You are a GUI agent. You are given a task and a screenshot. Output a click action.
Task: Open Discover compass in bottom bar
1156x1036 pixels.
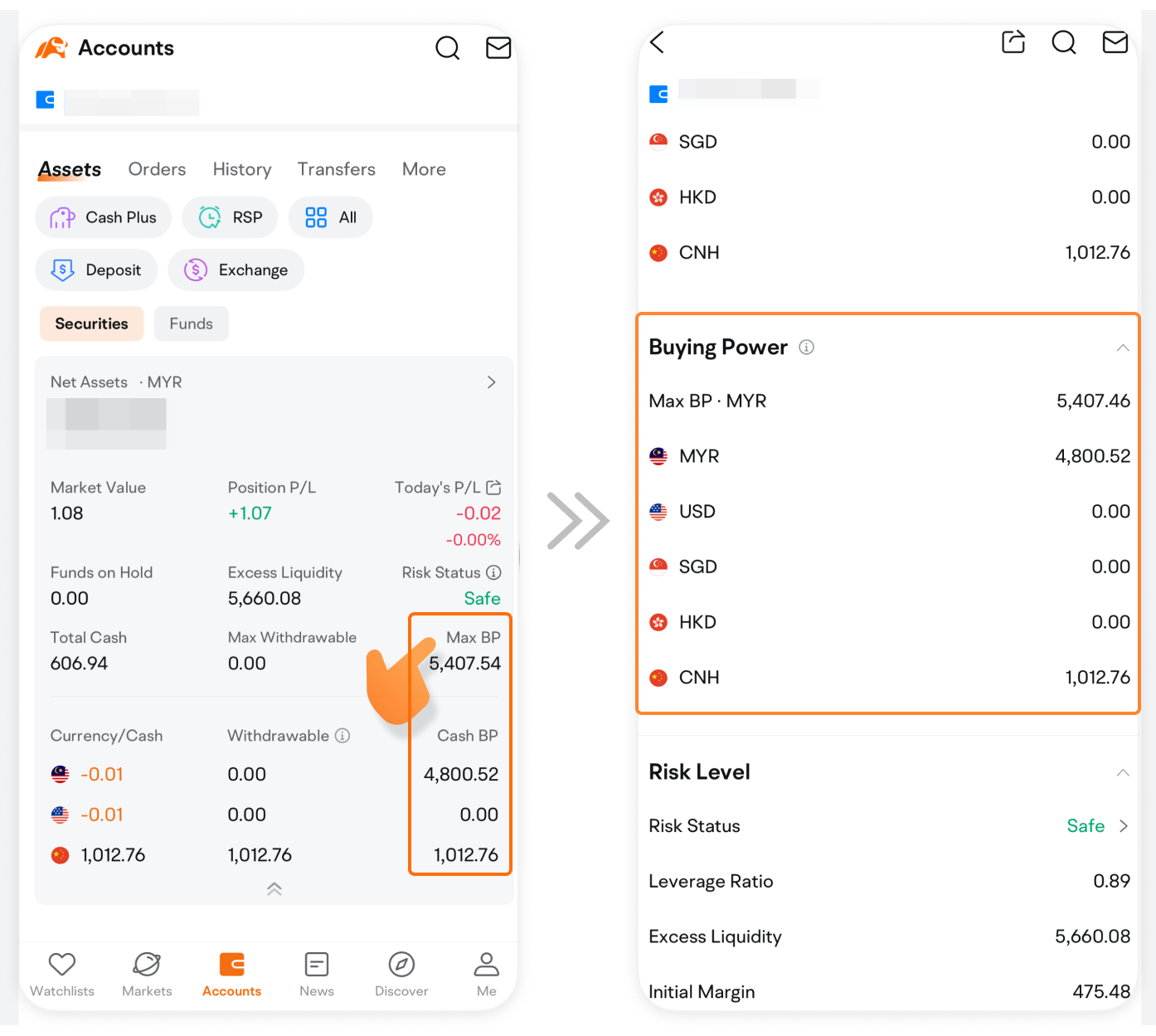(401, 975)
